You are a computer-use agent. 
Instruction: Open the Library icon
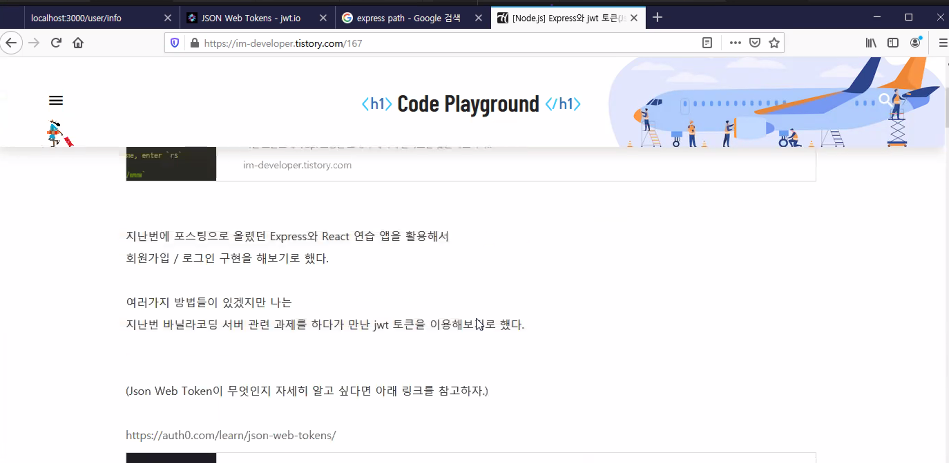pyautogui.click(x=871, y=43)
